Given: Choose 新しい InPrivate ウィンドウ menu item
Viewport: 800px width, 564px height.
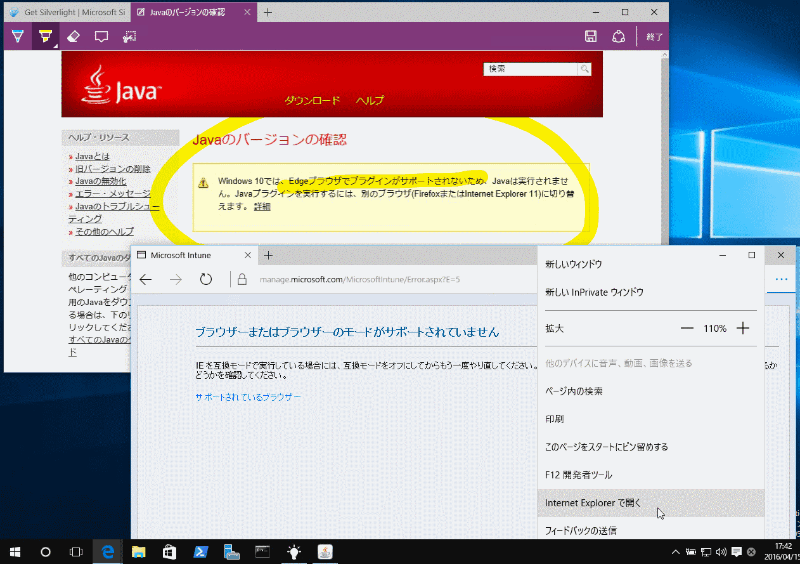Looking at the screenshot, I should (651, 292).
